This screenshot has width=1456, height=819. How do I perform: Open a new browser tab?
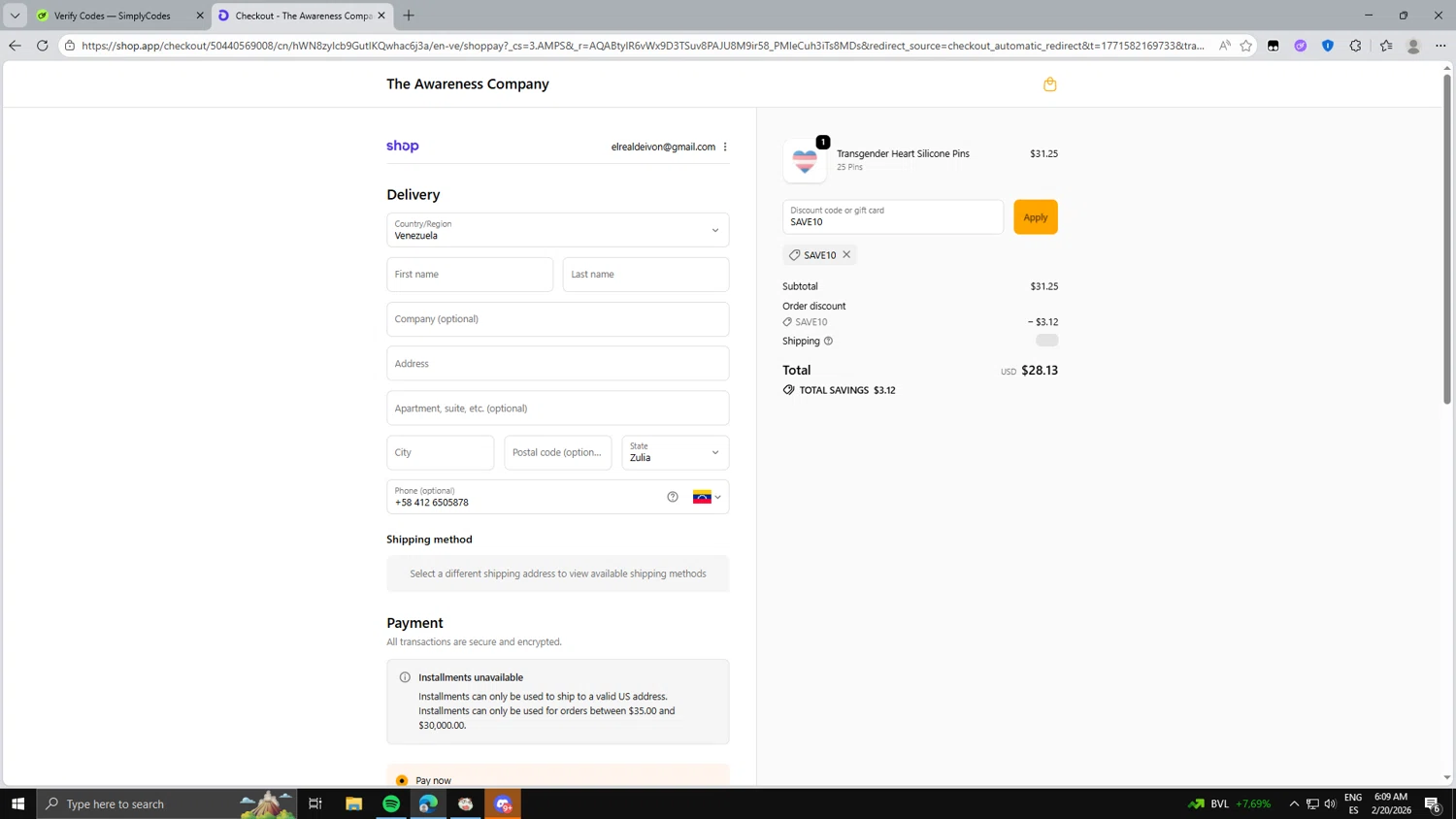(409, 16)
